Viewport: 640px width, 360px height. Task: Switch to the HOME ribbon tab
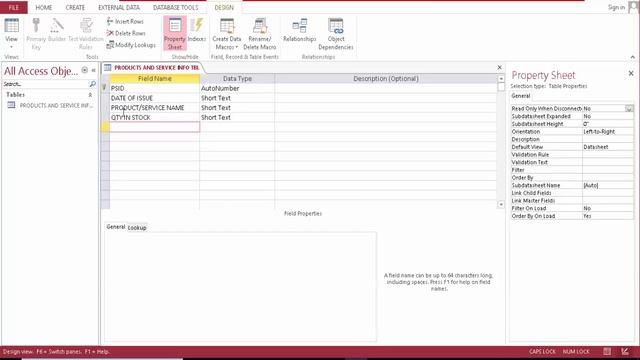point(44,7)
